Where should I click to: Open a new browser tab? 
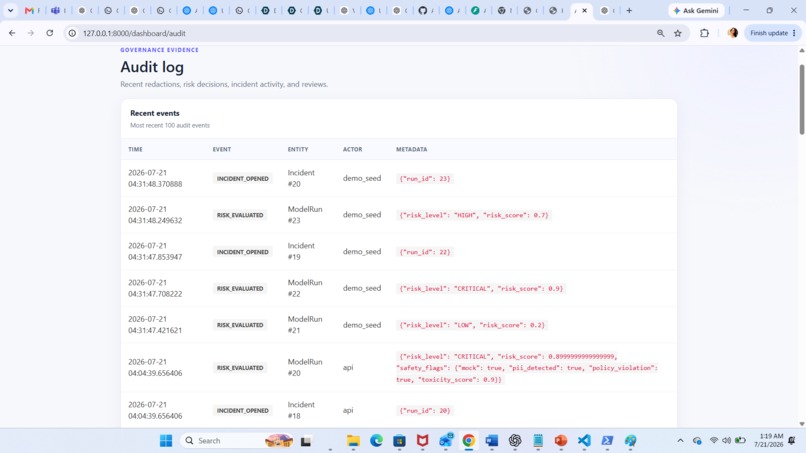pyautogui.click(x=629, y=10)
